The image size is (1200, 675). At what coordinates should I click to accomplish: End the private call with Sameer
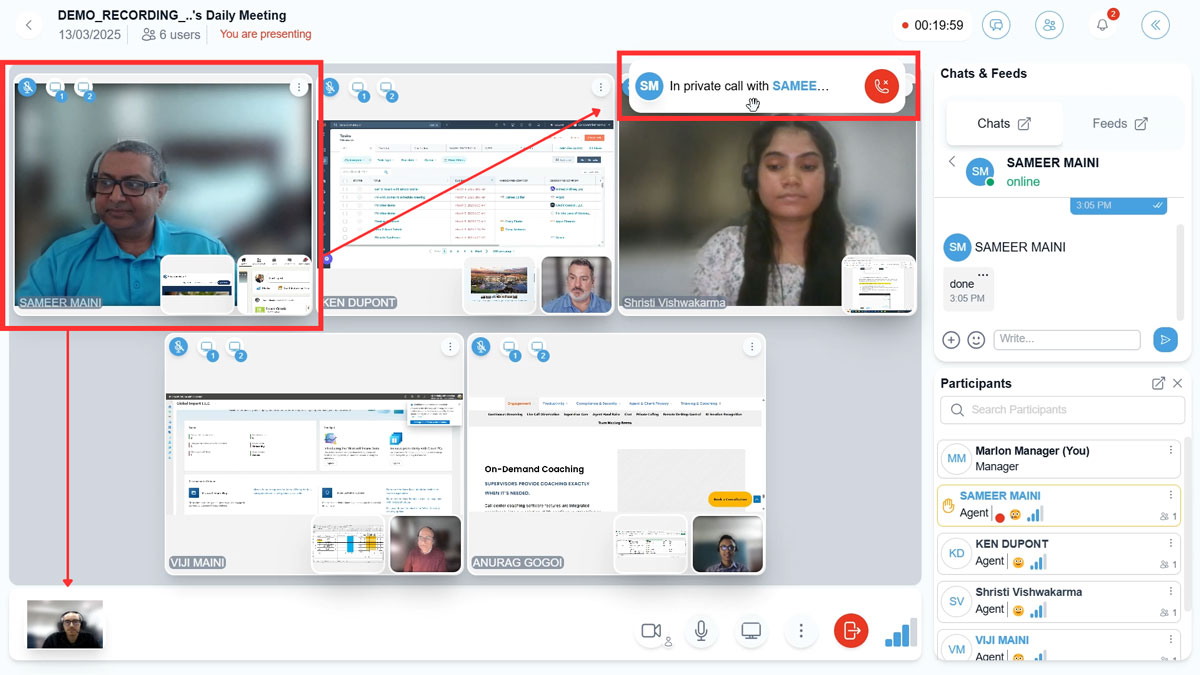[x=881, y=86]
